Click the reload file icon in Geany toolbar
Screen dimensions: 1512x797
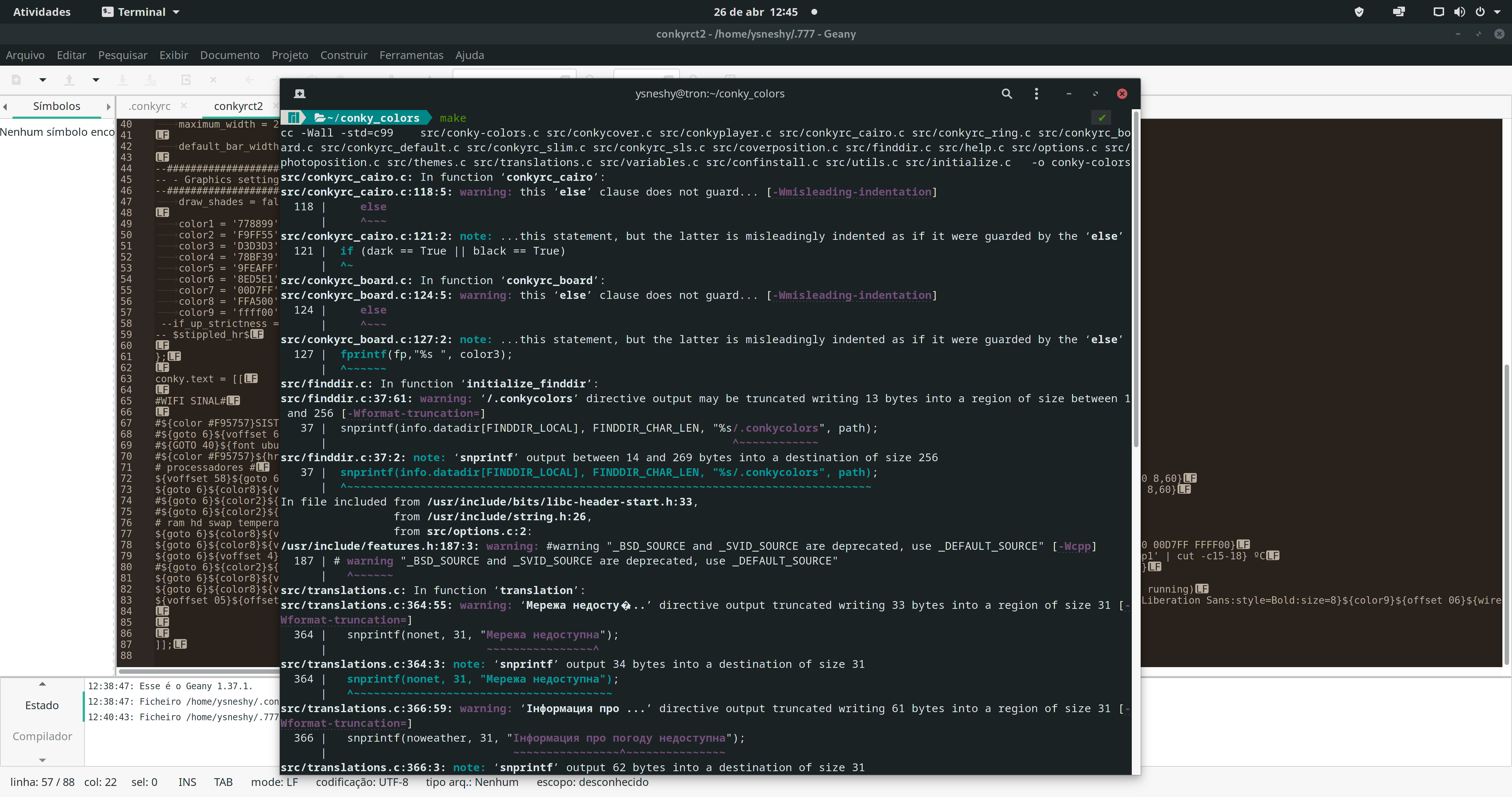point(186,80)
